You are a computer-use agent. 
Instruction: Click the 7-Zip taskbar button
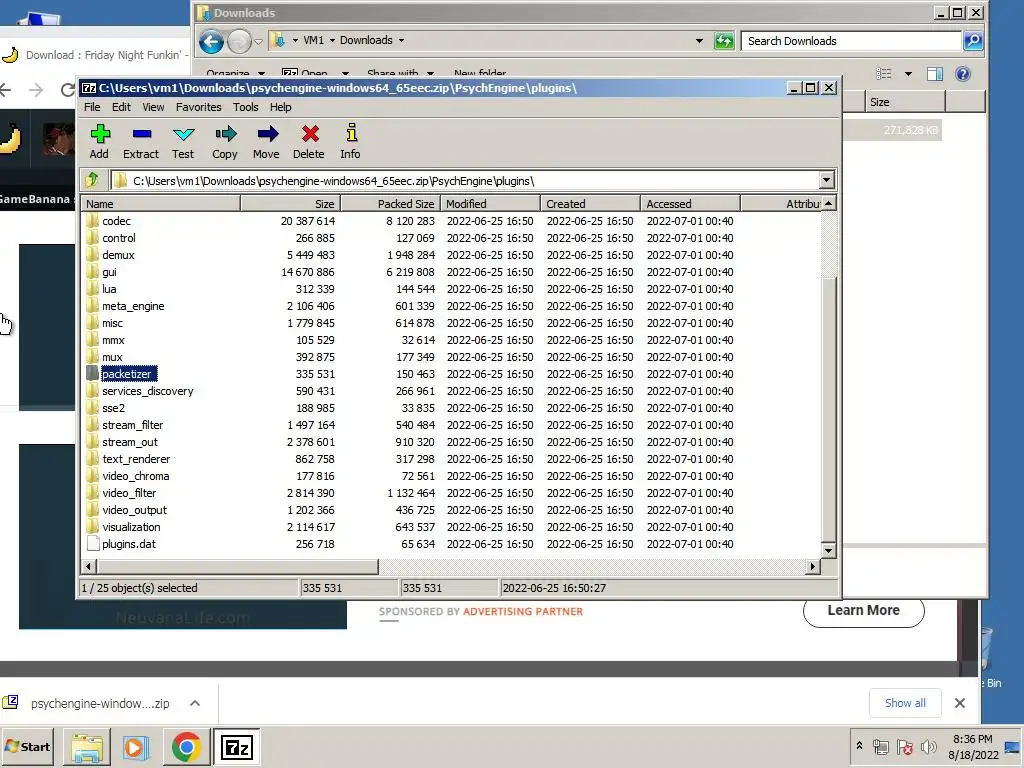pos(236,747)
